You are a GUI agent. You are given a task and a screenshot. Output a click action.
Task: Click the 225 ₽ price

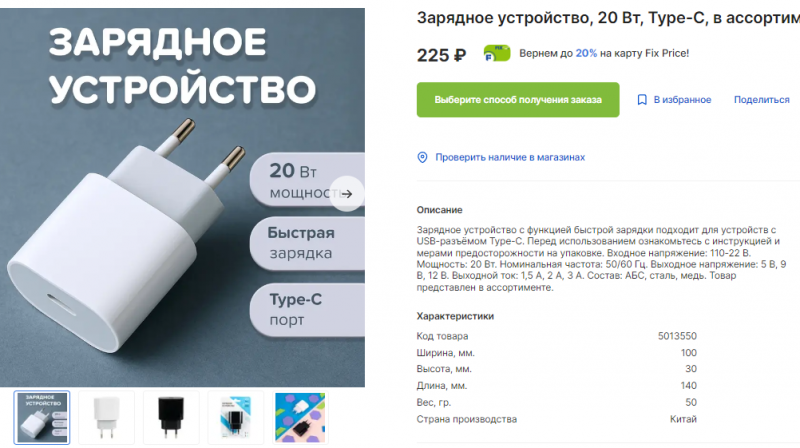(x=441, y=55)
